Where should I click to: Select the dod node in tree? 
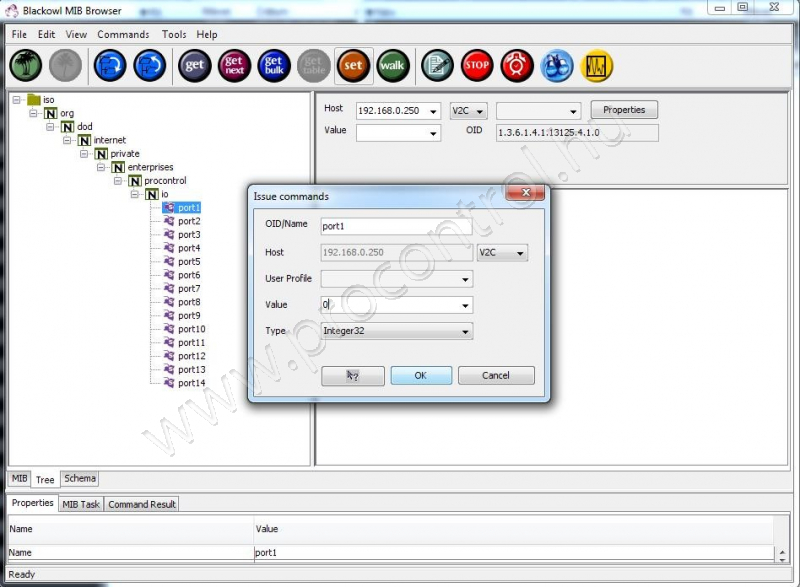coord(85,126)
